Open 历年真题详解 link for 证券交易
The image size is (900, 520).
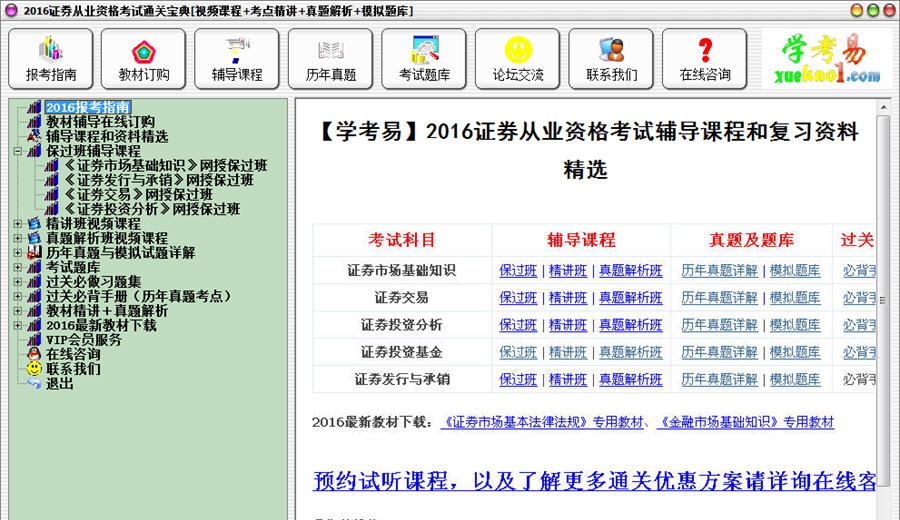click(720, 298)
